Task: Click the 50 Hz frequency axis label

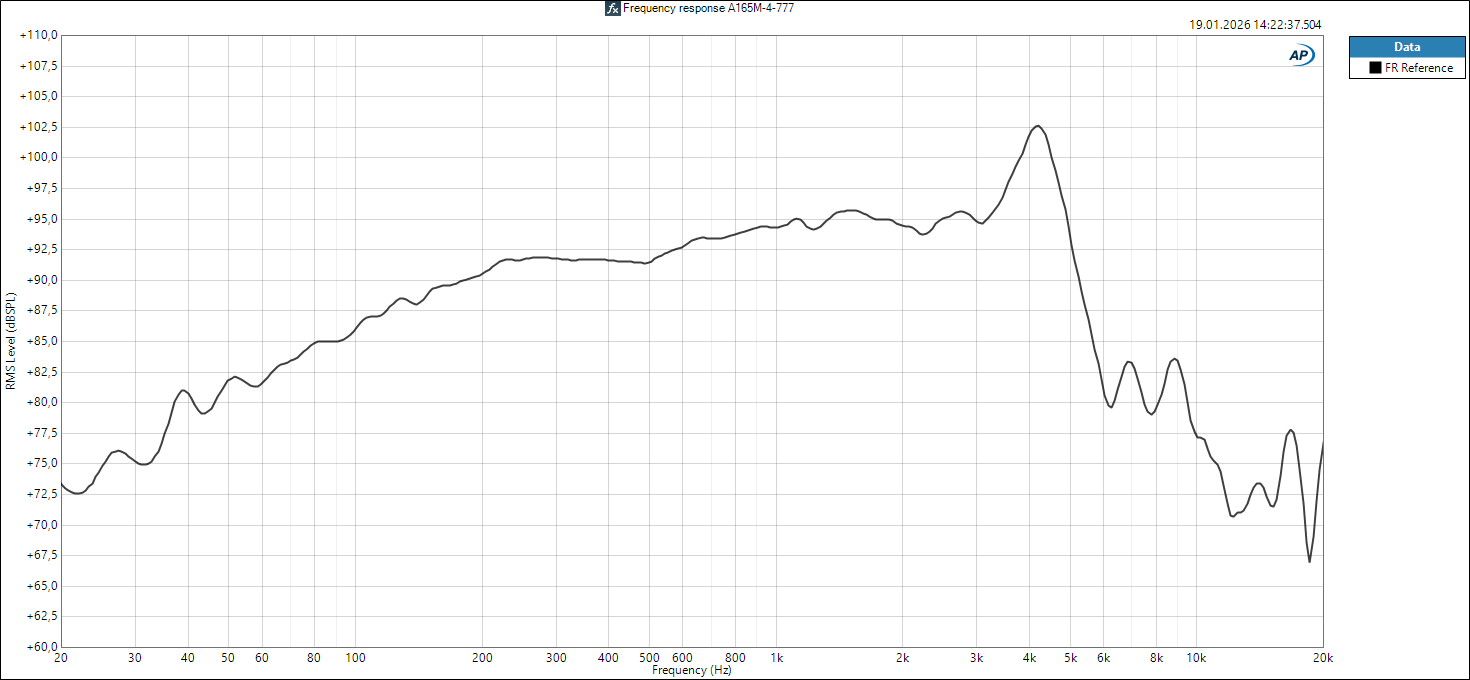Action: [x=228, y=658]
